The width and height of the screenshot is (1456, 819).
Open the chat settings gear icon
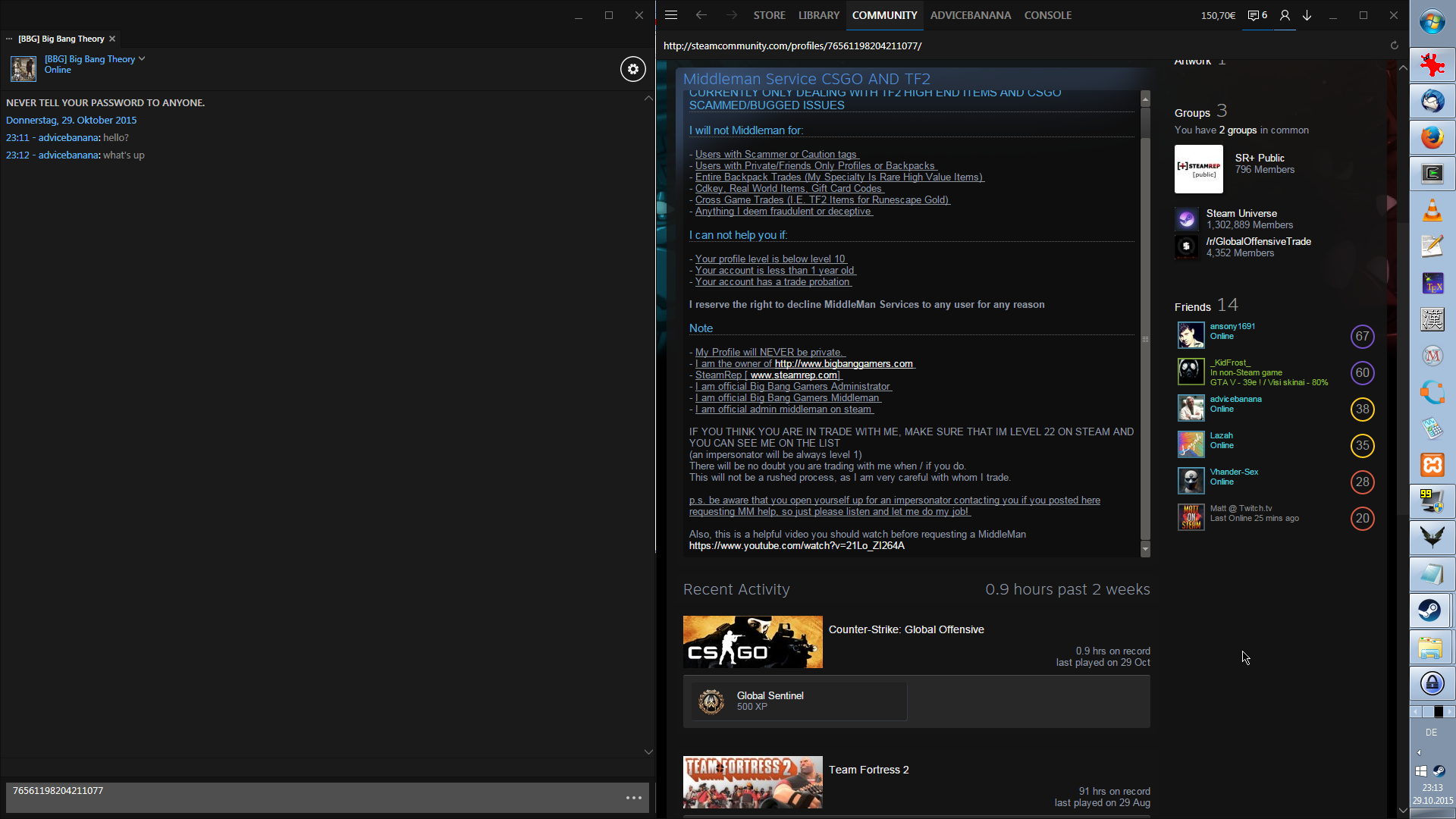click(x=633, y=69)
